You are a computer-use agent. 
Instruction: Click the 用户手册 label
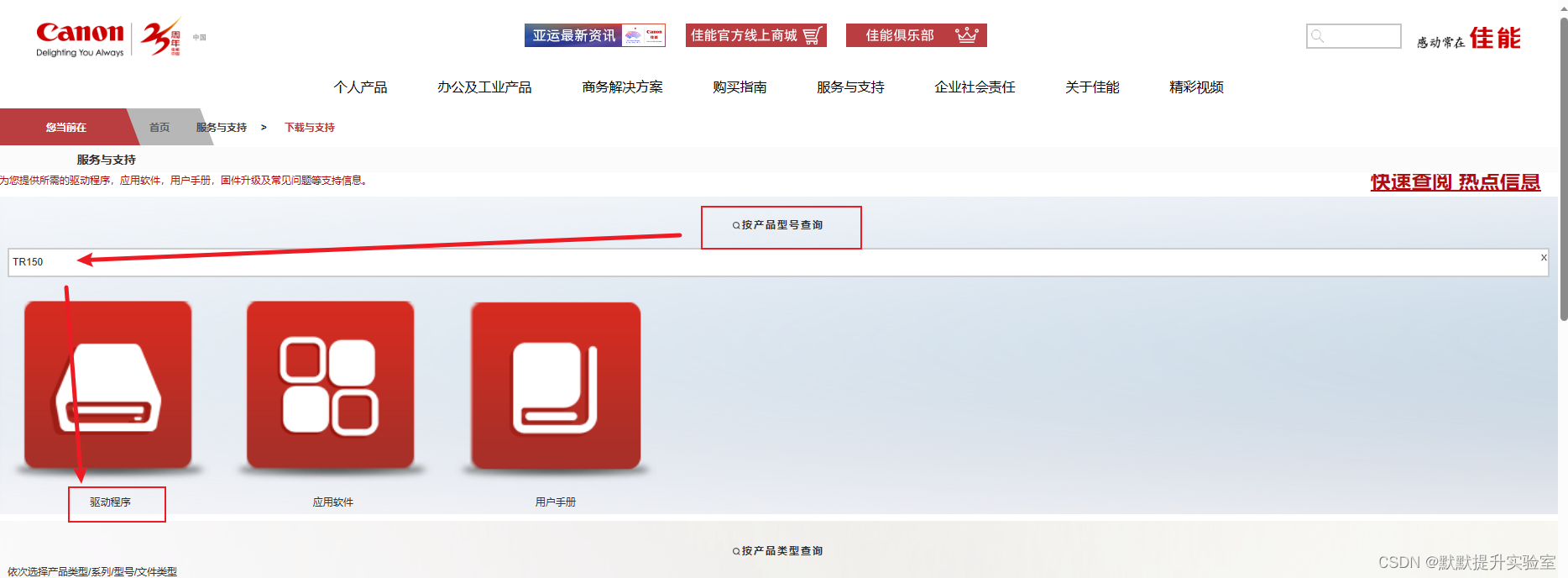pyautogui.click(x=556, y=502)
